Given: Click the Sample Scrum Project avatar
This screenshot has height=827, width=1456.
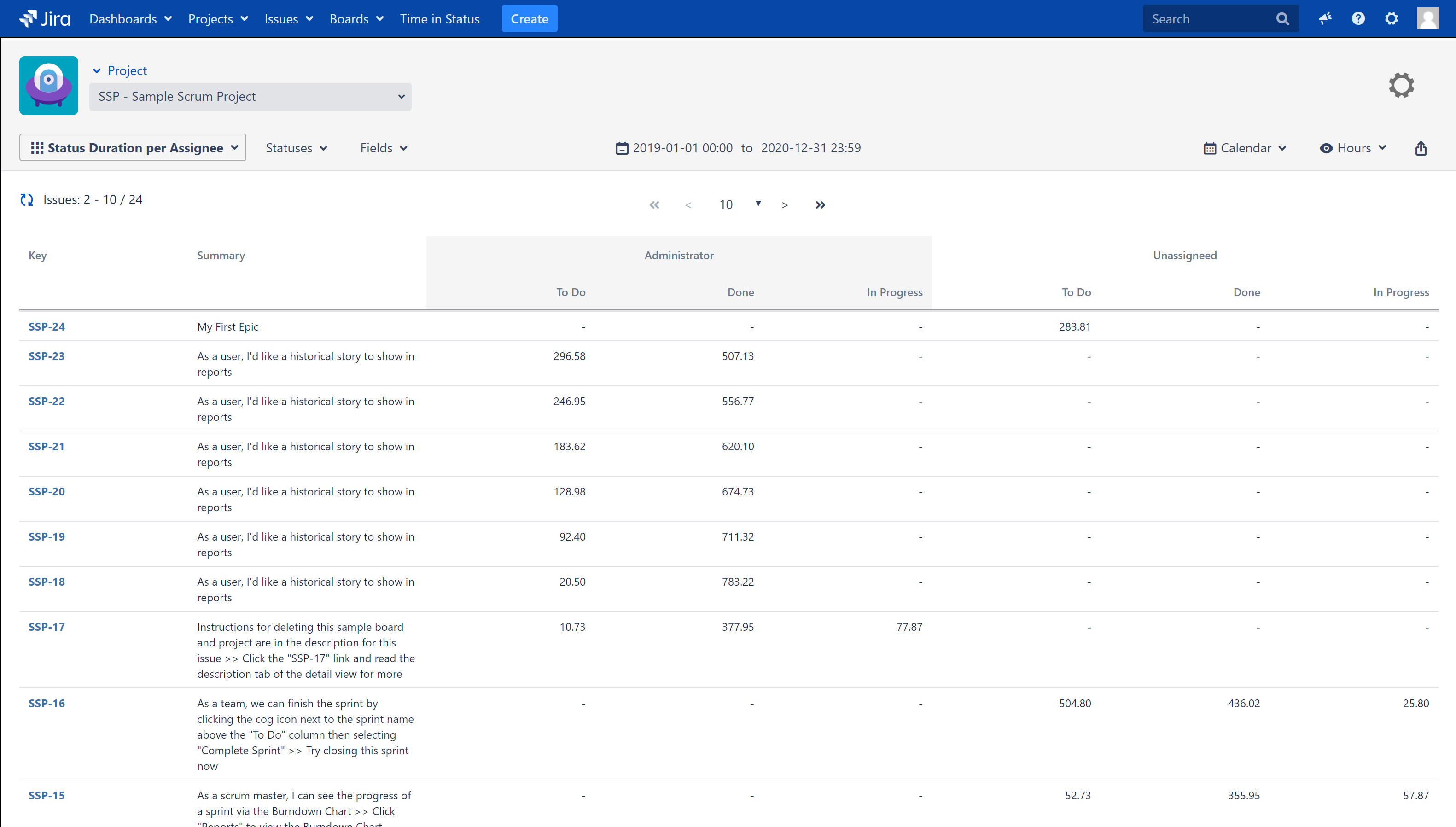Looking at the screenshot, I should [49, 86].
